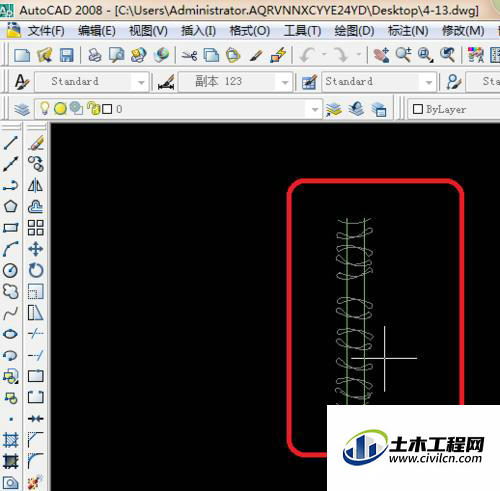The height and width of the screenshot is (491, 500).
Task: Toggle layer 0 viewport freeze icon
Action: click(77, 109)
